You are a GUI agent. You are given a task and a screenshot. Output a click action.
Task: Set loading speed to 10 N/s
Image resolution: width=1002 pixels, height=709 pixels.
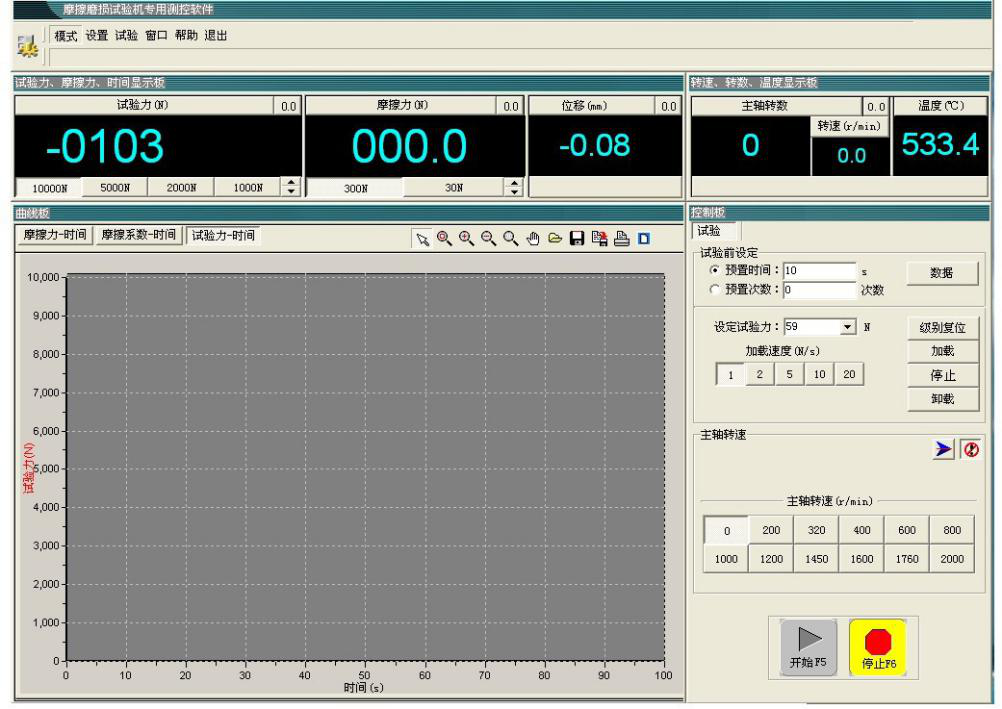click(819, 374)
